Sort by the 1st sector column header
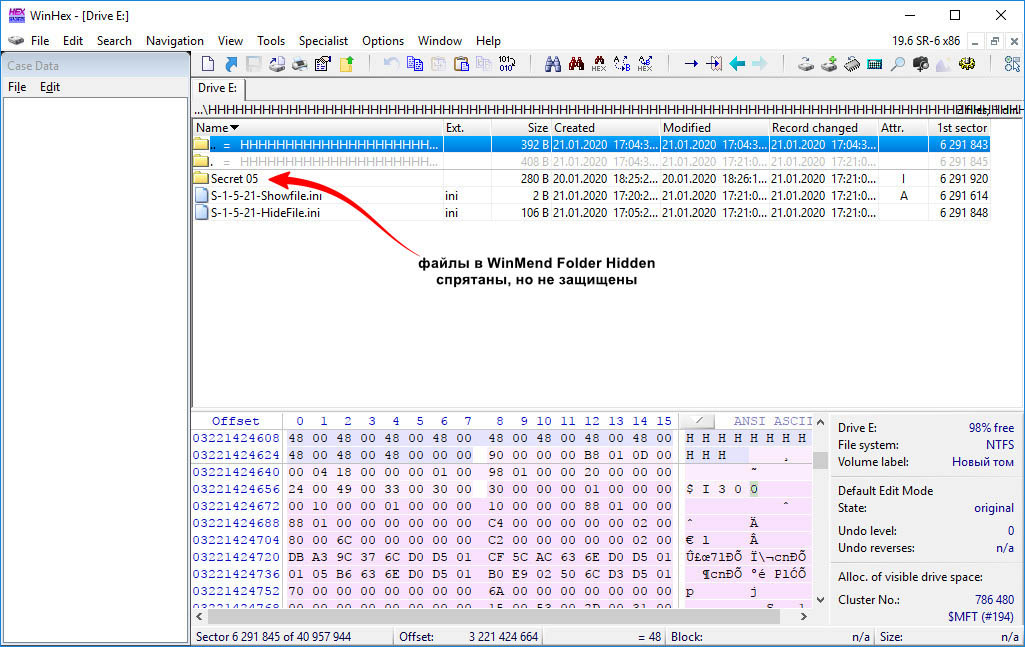 [x=959, y=127]
